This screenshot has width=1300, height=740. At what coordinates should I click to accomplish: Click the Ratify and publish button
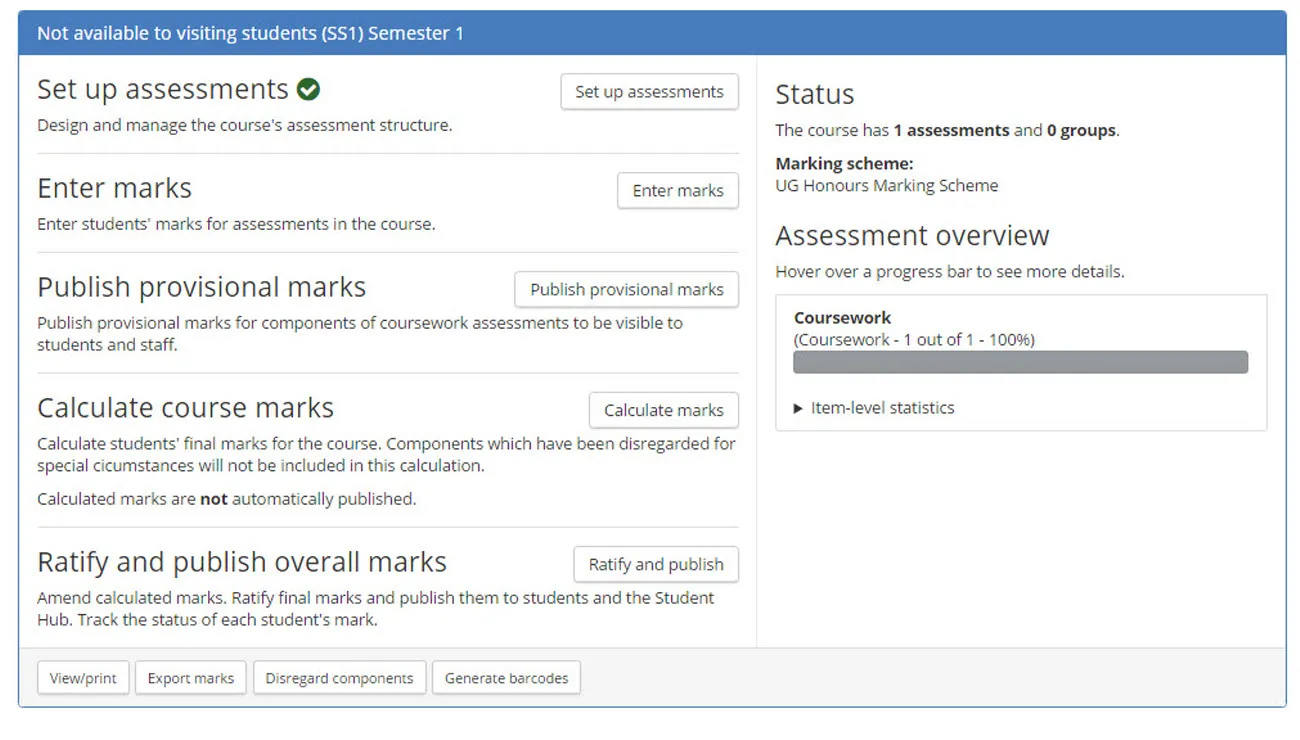[x=655, y=564]
